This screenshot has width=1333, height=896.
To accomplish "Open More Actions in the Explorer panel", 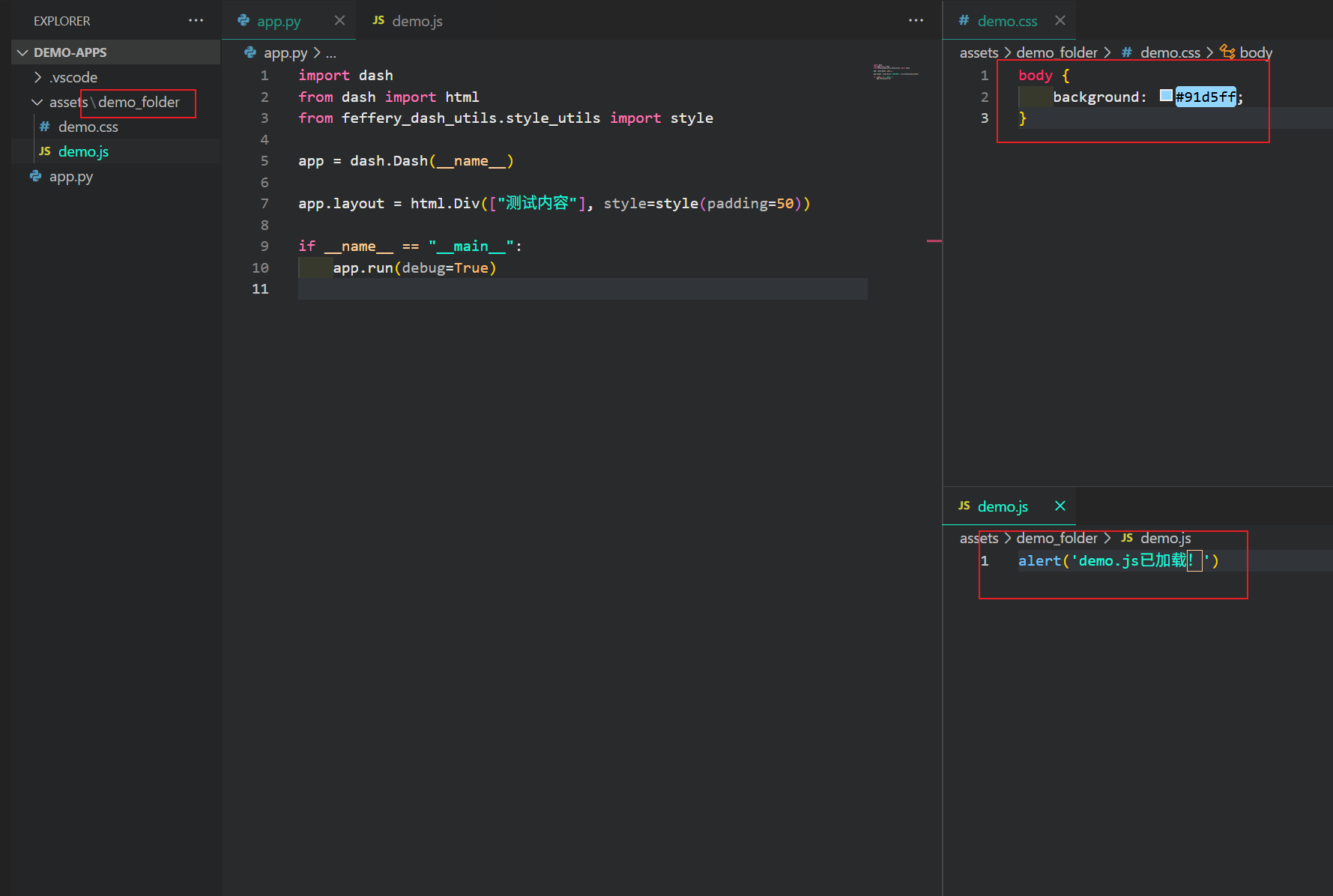I will pos(196,20).
